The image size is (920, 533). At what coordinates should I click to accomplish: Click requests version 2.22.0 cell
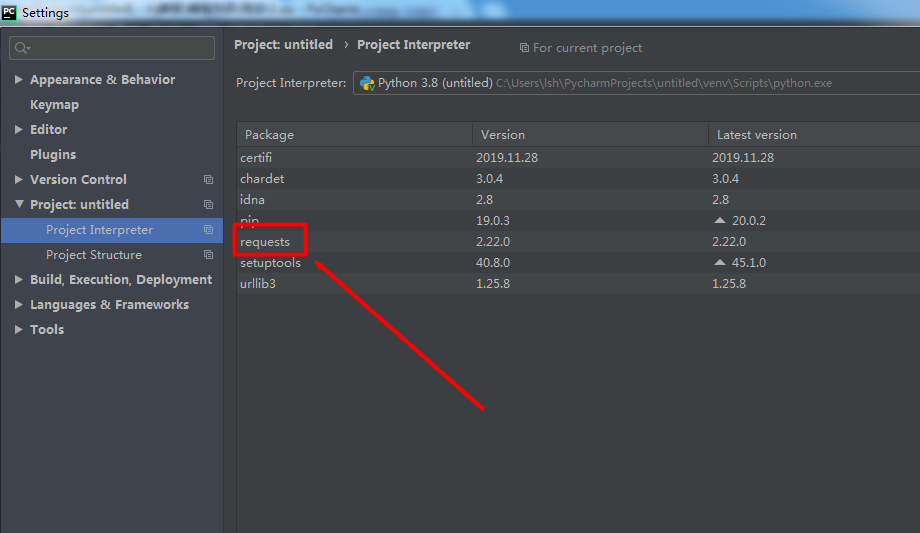[493, 242]
